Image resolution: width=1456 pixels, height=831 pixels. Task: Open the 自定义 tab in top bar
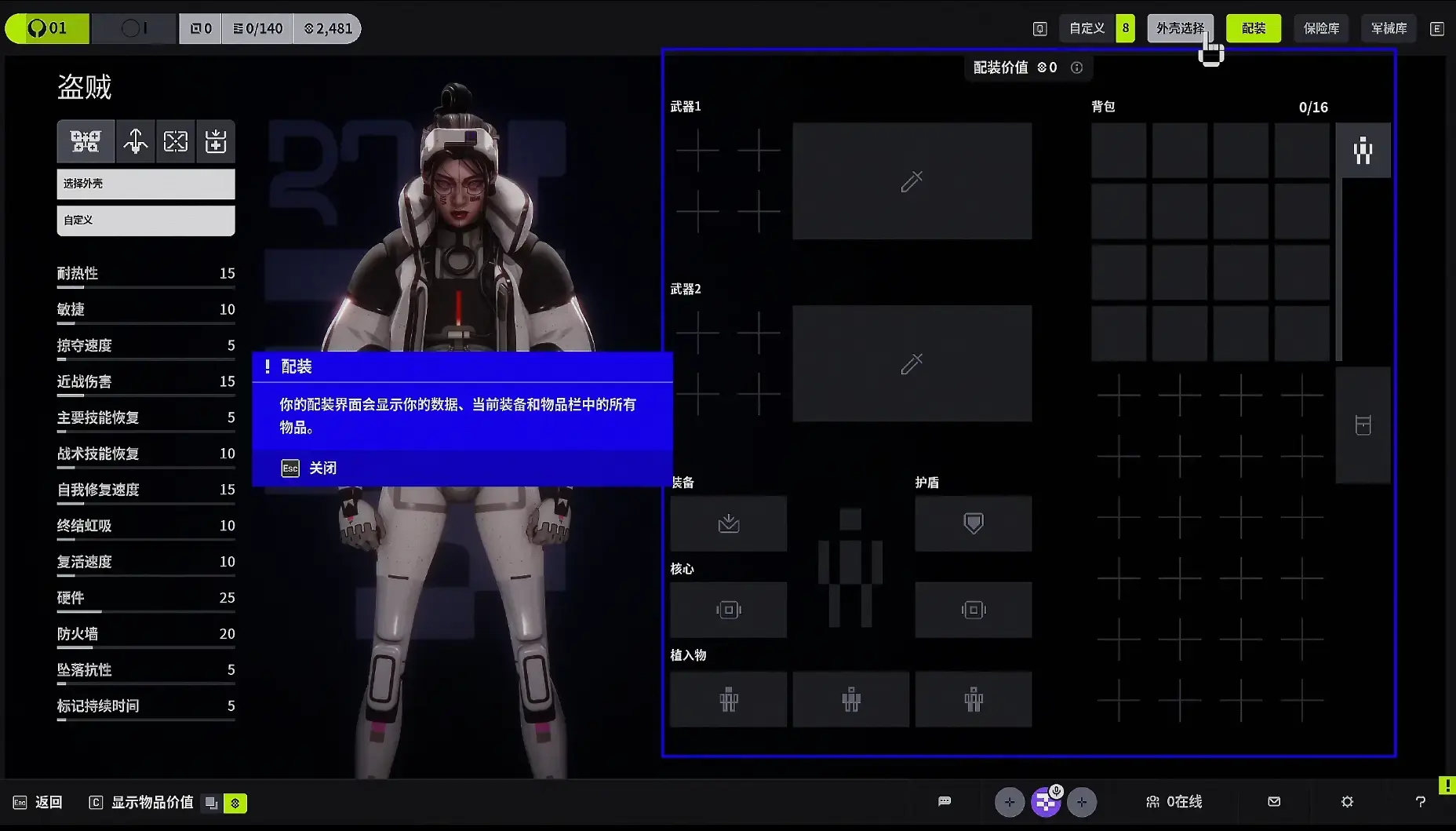[1087, 28]
